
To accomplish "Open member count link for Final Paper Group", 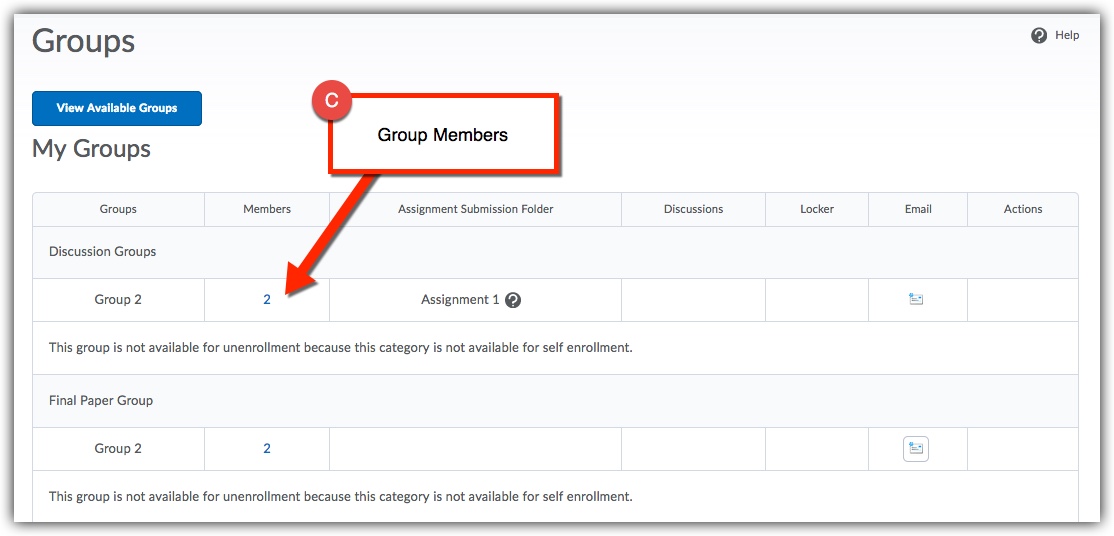I will pos(267,449).
